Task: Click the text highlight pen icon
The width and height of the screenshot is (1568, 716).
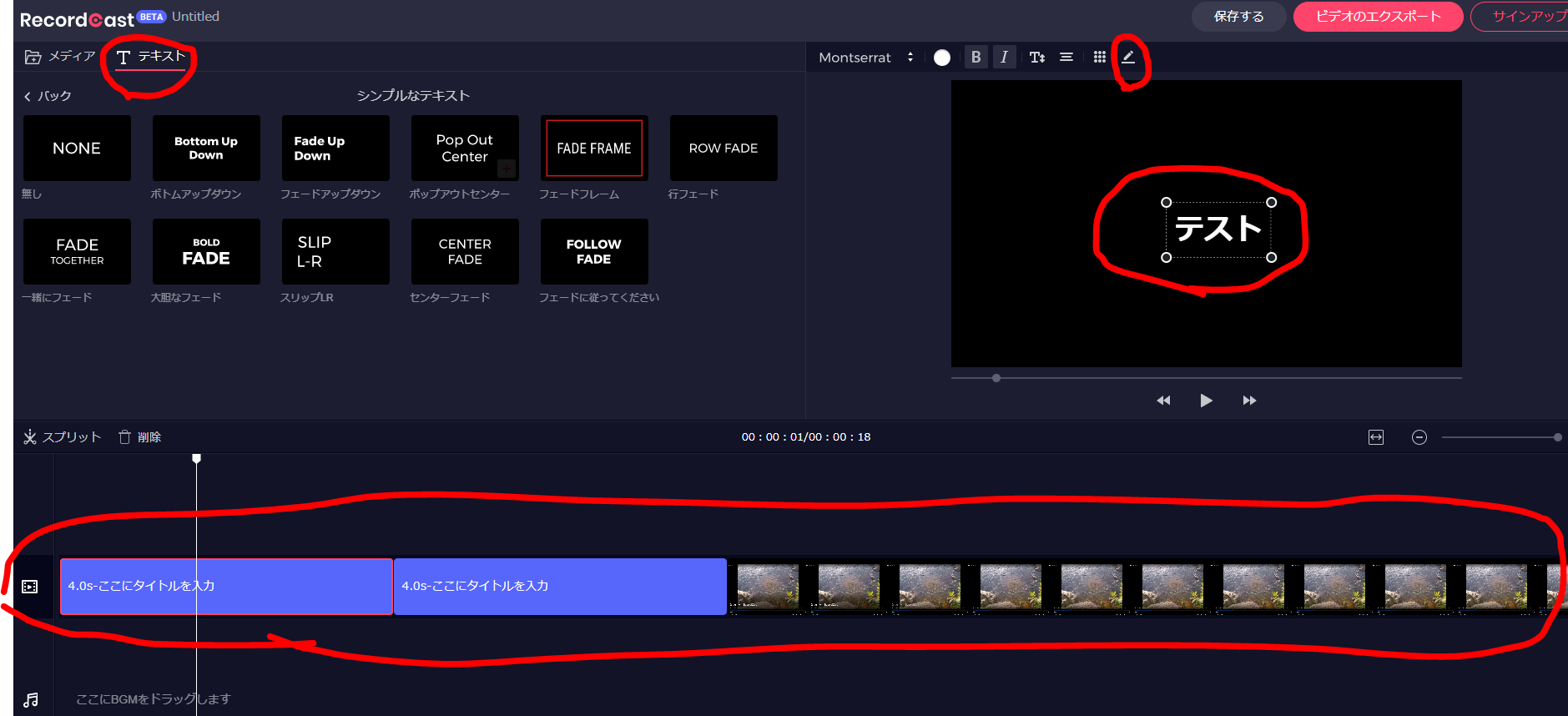Action: click(1128, 58)
